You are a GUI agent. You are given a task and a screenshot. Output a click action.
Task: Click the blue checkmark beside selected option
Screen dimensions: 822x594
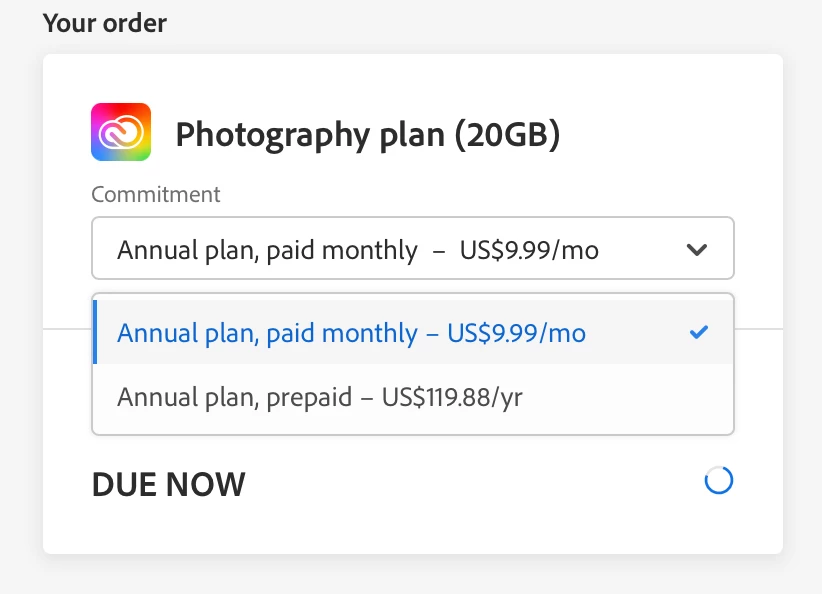tap(699, 332)
